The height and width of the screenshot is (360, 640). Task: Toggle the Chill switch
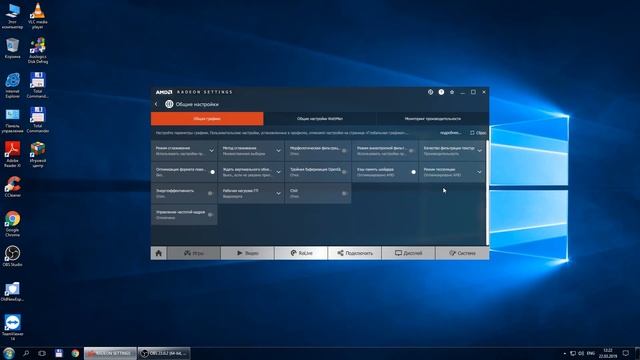click(x=344, y=193)
